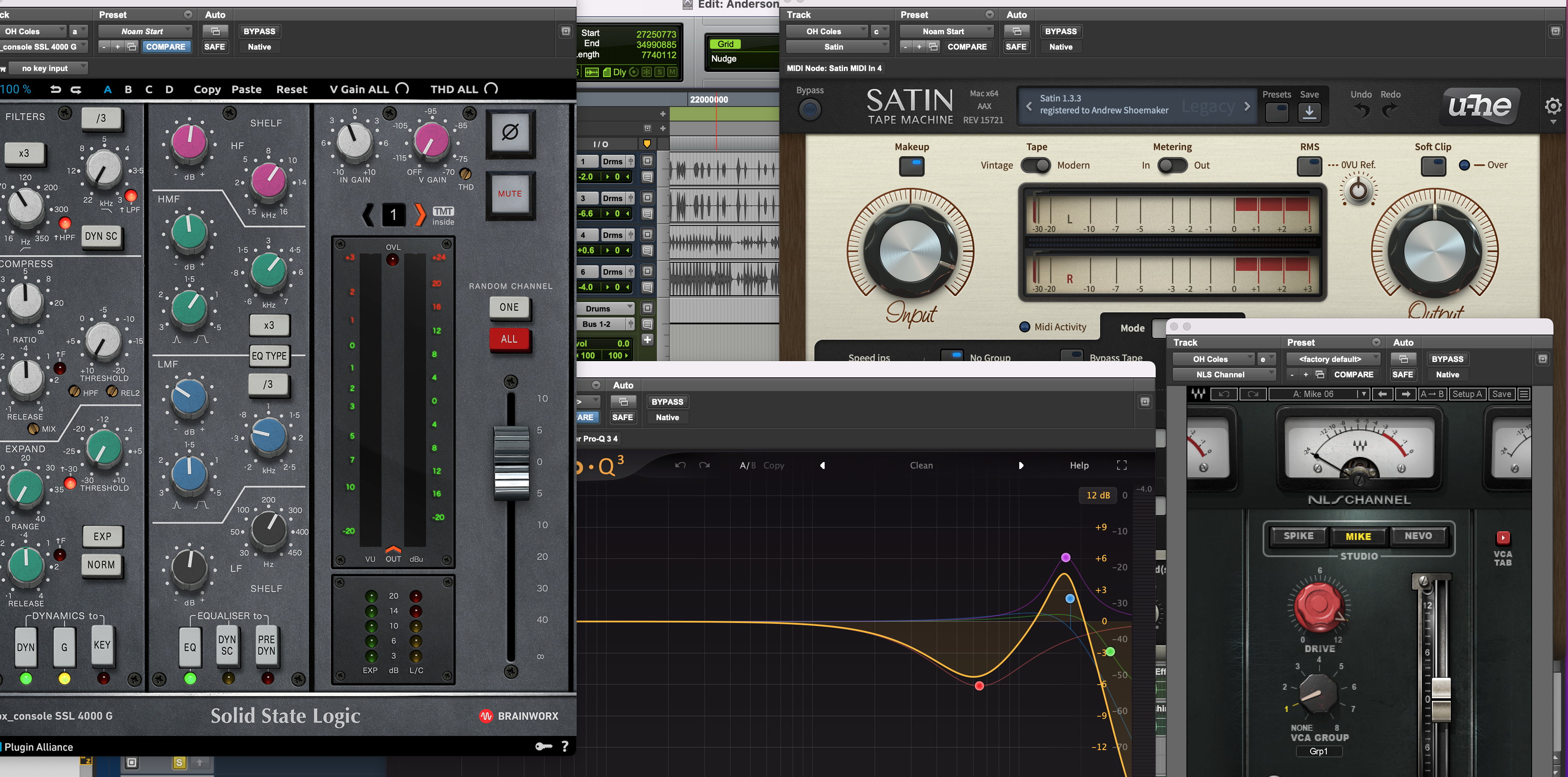Select bx_console settings slot C
The width and height of the screenshot is (1568, 777).
[x=148, y=89]
